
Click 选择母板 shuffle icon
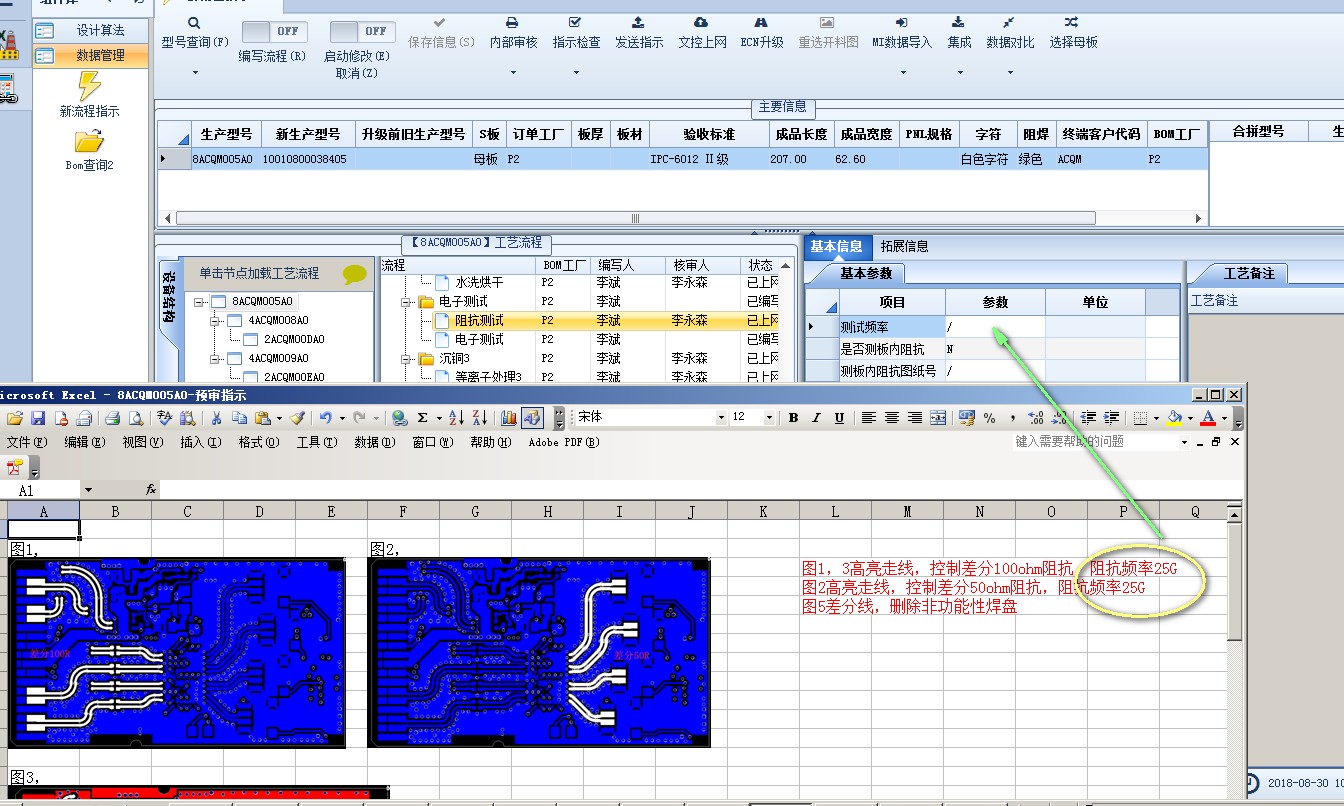[1072, 23]
